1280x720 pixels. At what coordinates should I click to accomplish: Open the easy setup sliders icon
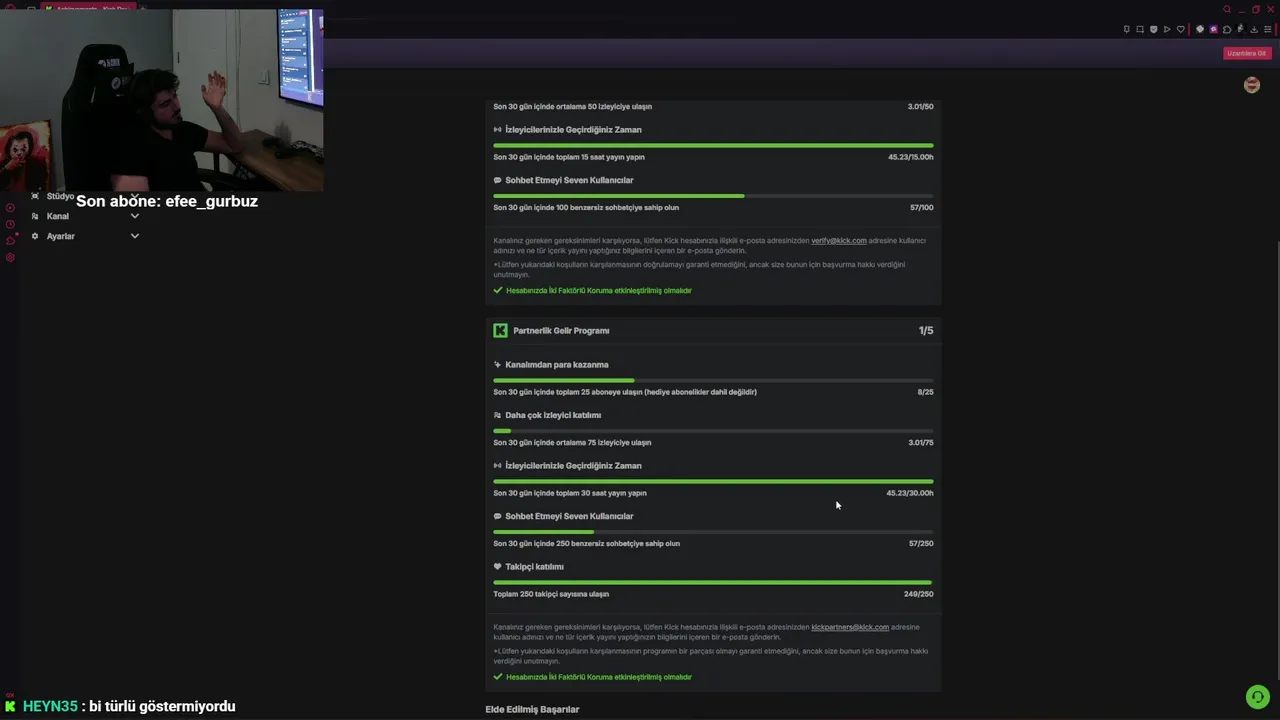coord(1268,29)
